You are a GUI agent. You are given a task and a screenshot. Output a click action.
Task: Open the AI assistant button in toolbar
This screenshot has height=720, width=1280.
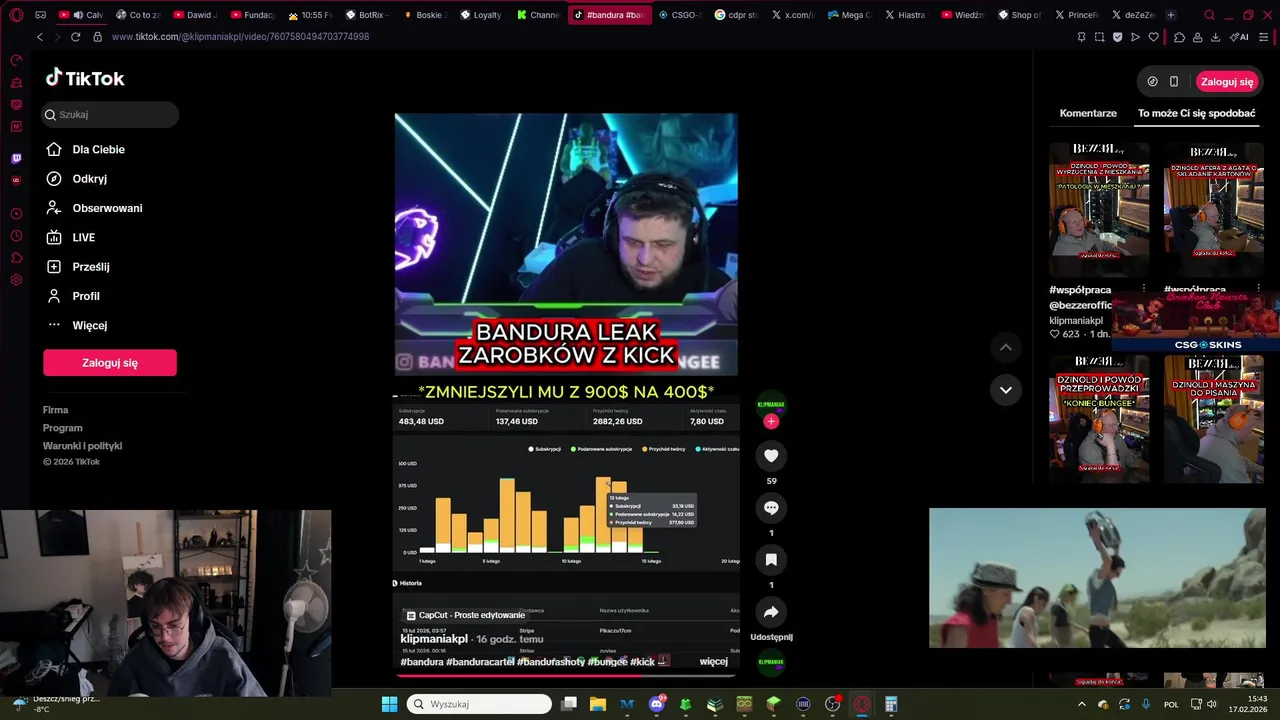coord(1240,37)
